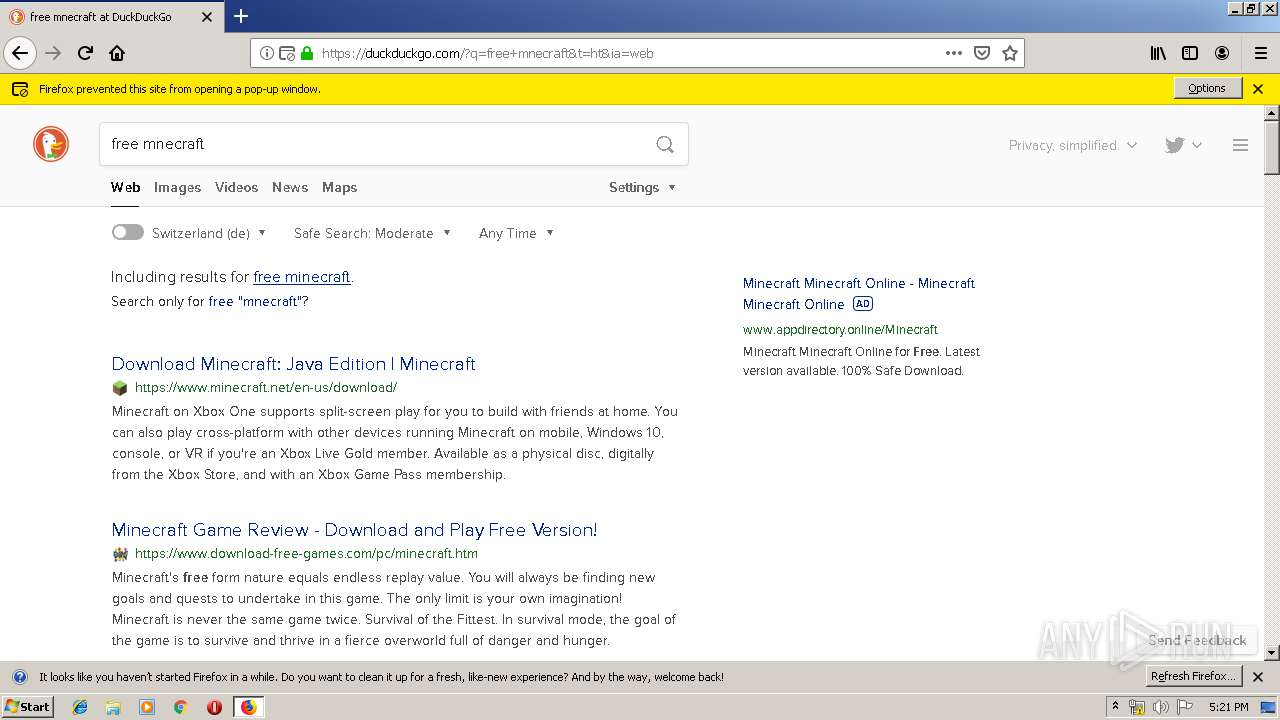1280x720 pixels.
Task: Switch to the Images tab
Action: point(177,187)
